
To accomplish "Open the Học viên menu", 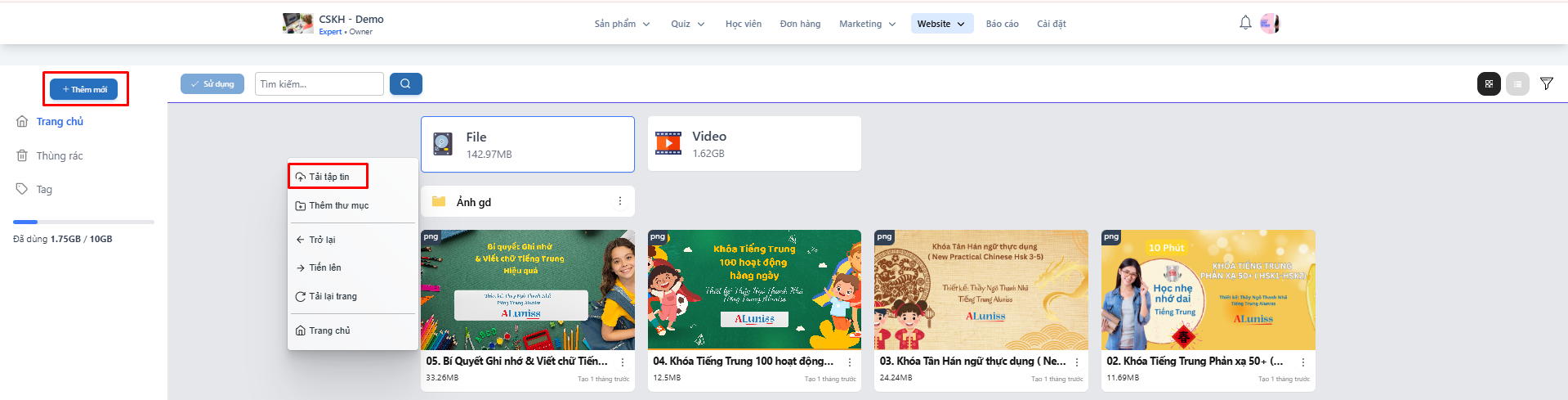I will pos(744,24).
